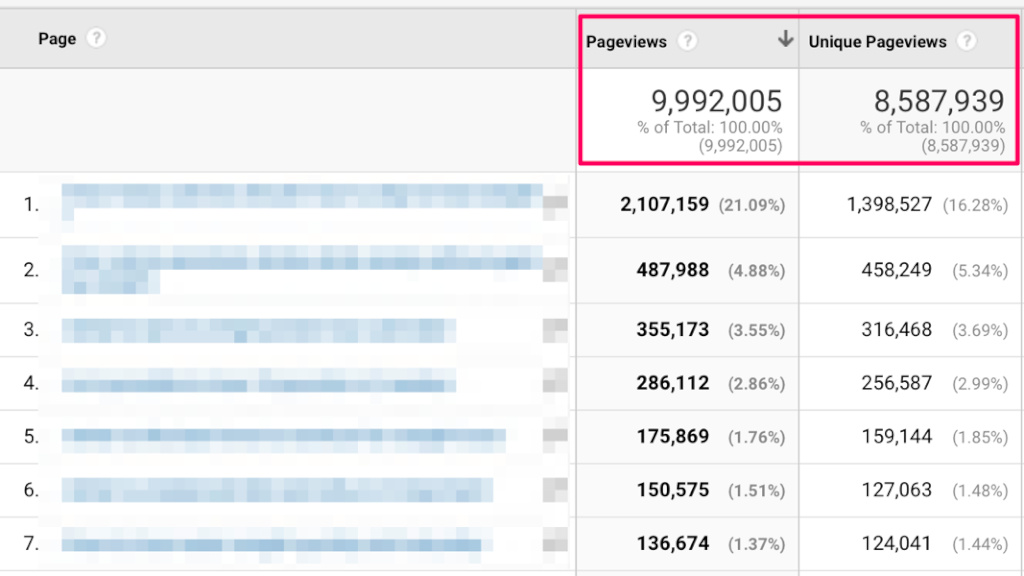Sort the table by Unique Pageviews
The width and height of the screenshot is (1024, 576).
tap(877, 42)
